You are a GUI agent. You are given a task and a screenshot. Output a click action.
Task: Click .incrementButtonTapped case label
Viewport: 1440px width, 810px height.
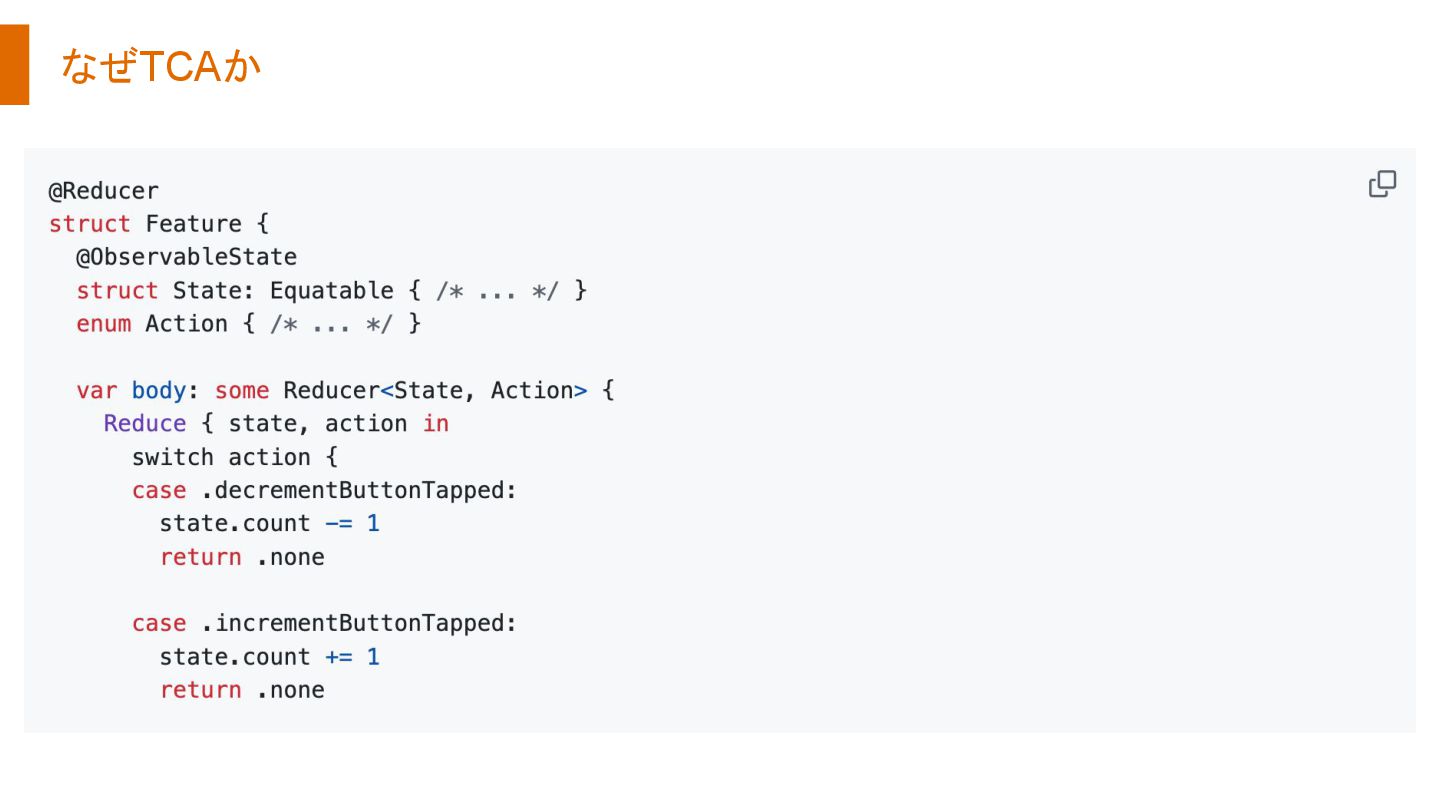pos(359,623)
